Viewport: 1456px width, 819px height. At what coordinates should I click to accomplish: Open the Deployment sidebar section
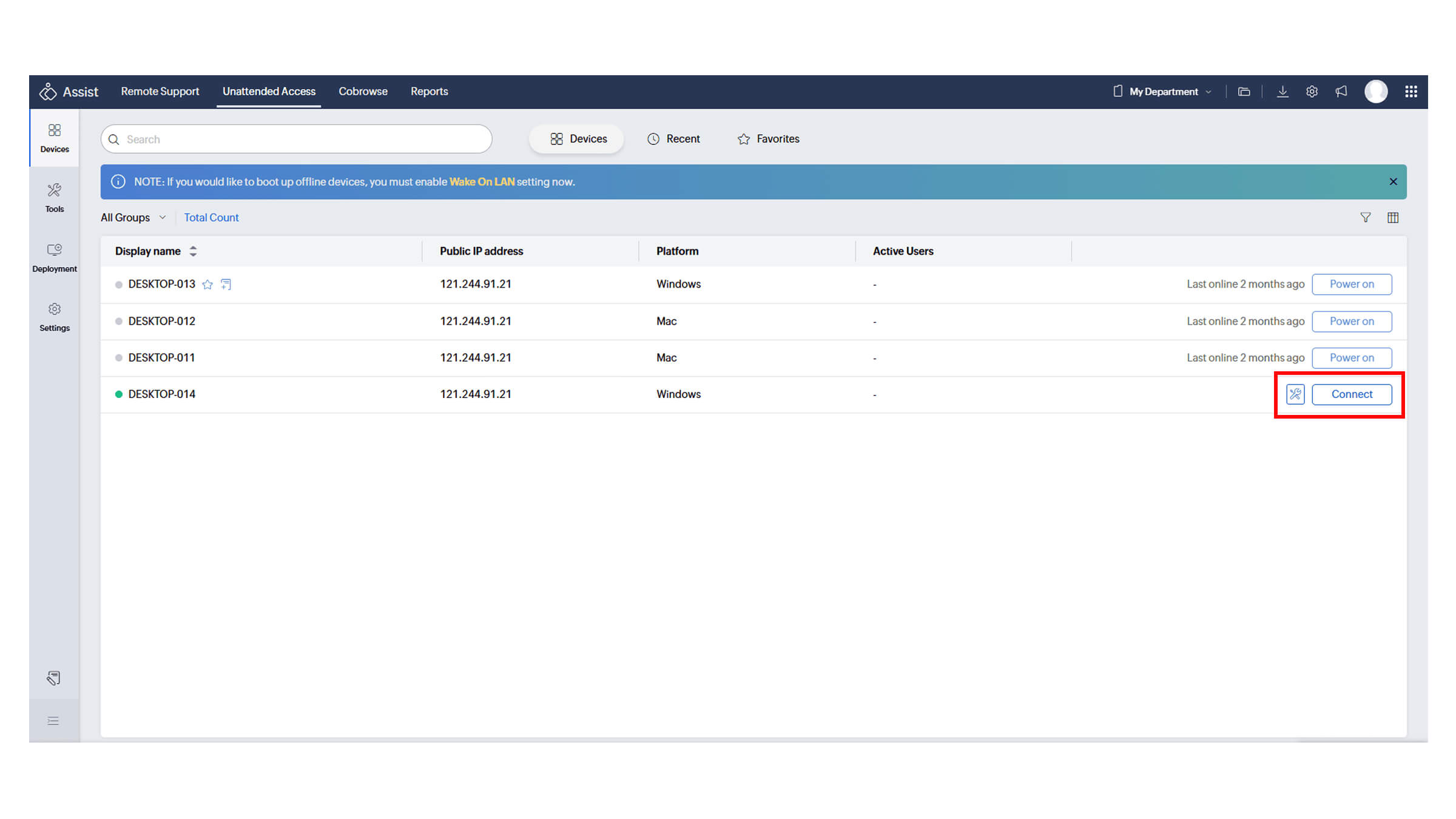[54, 257]
